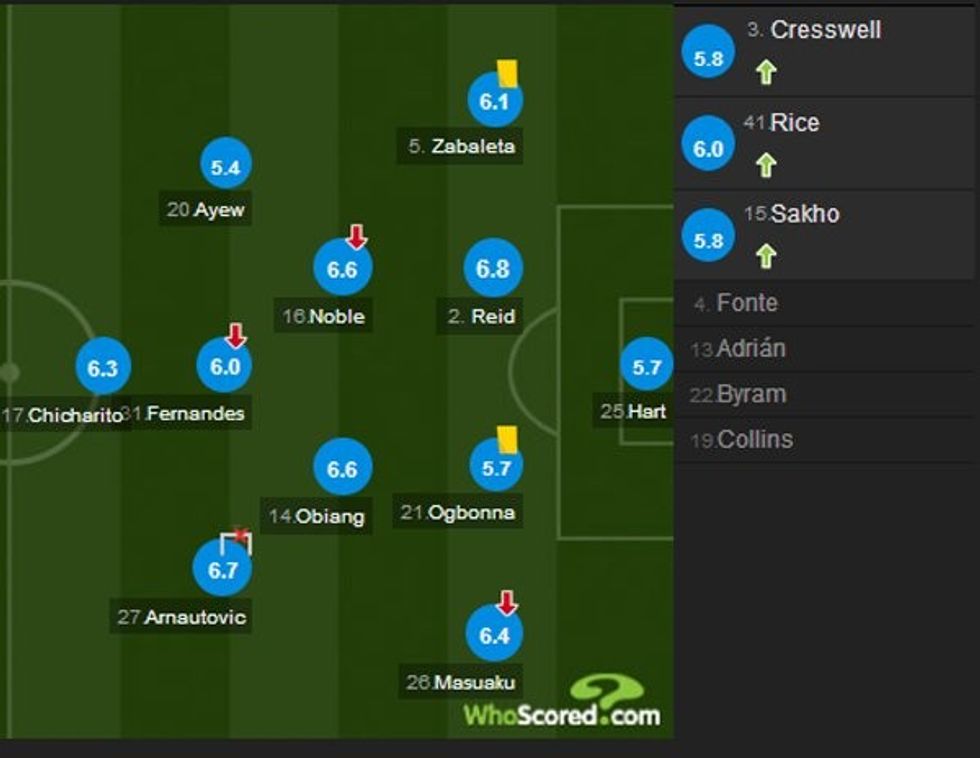Open the WhoScored.com logo
980x758 pixels.
(561, 702)
